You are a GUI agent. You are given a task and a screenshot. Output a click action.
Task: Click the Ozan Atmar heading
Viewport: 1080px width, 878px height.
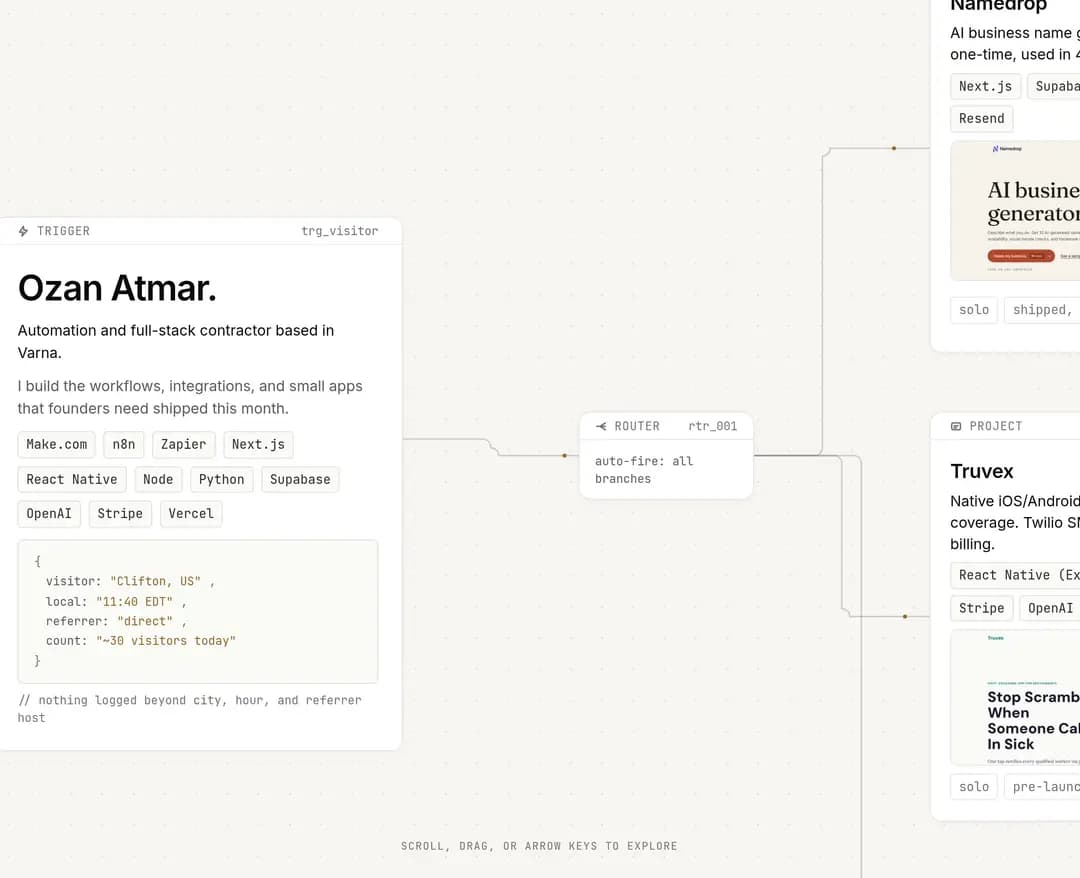coord(117,288)
